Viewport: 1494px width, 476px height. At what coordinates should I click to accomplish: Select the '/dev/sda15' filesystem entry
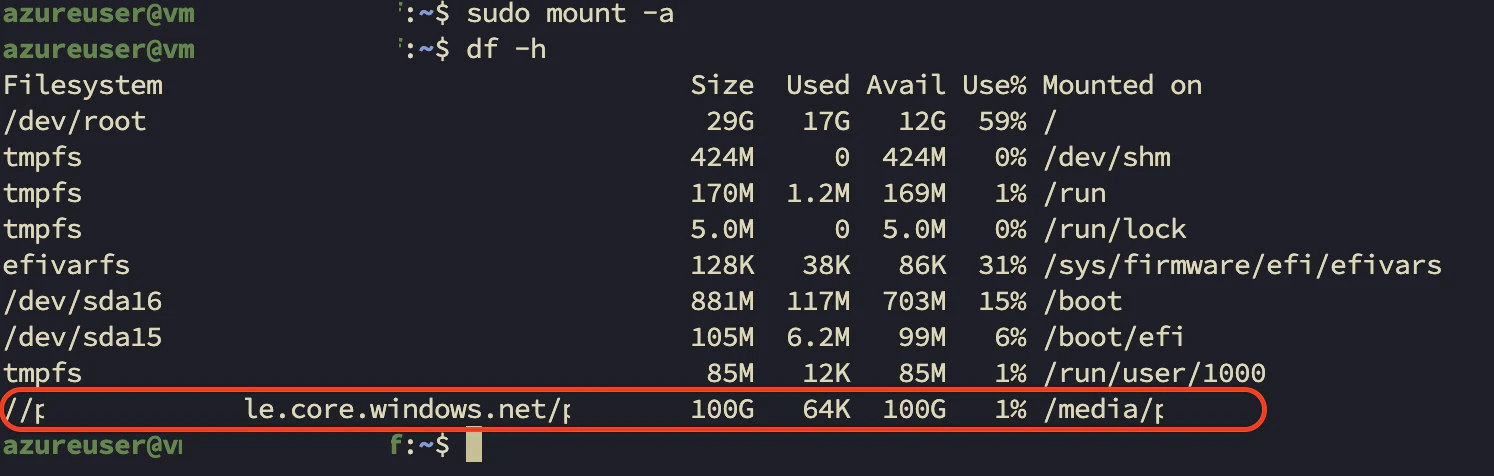pos(83,338)
